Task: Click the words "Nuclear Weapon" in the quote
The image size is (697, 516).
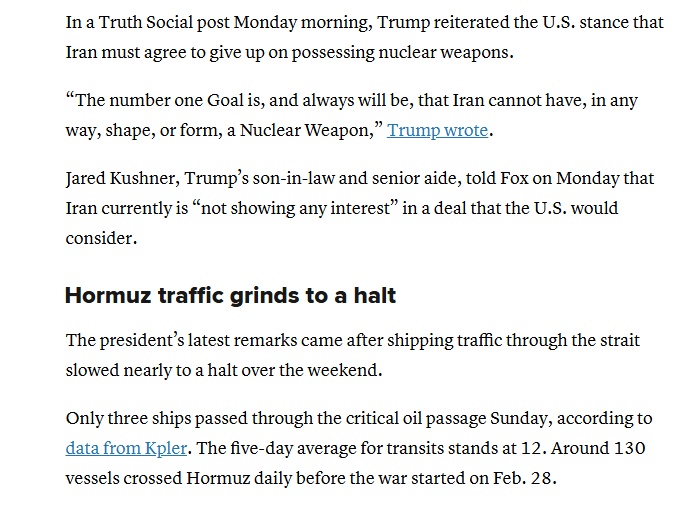Action: coord(305,130)
